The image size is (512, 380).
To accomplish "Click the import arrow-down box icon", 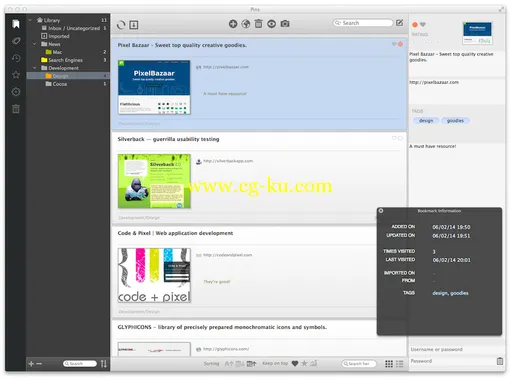I will click(134, 25).
